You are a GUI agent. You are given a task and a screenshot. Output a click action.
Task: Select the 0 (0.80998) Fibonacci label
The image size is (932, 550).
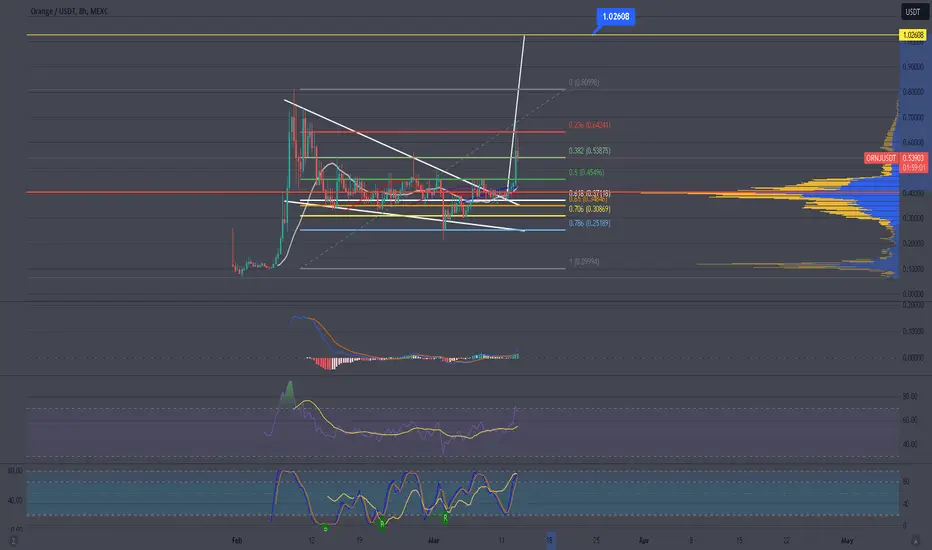point(584,83)
